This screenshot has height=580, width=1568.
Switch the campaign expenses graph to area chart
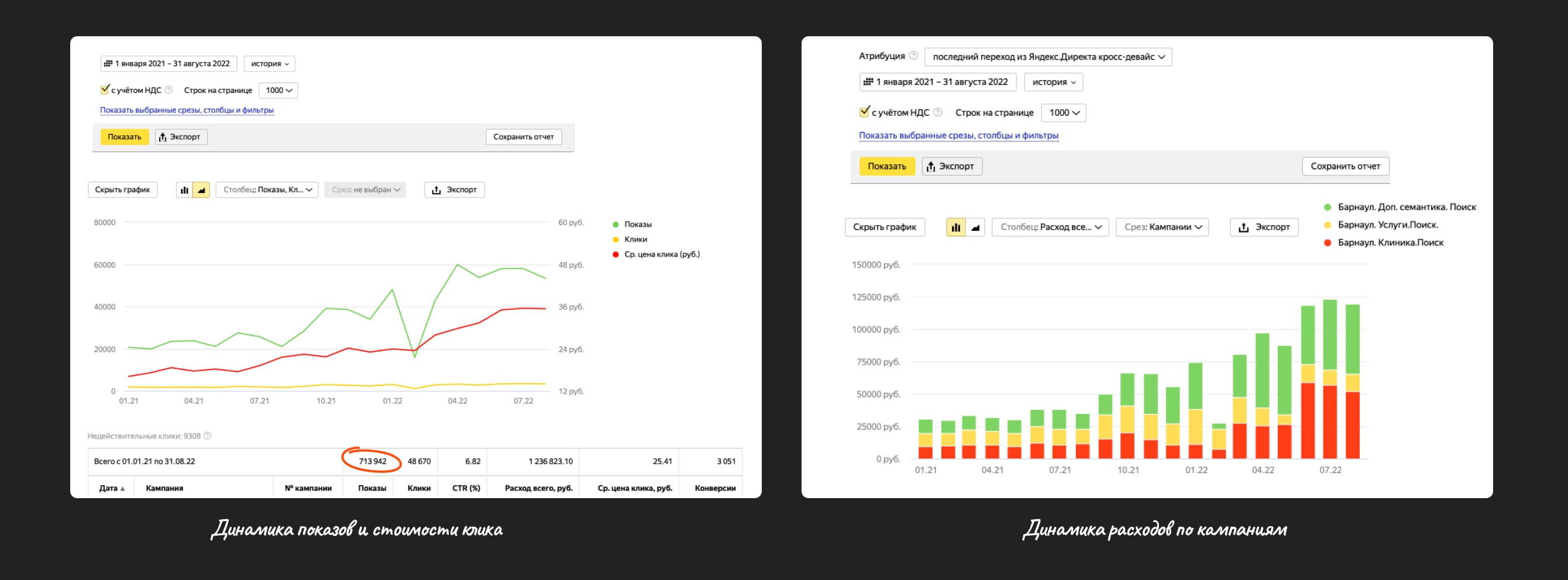[975, 227]
